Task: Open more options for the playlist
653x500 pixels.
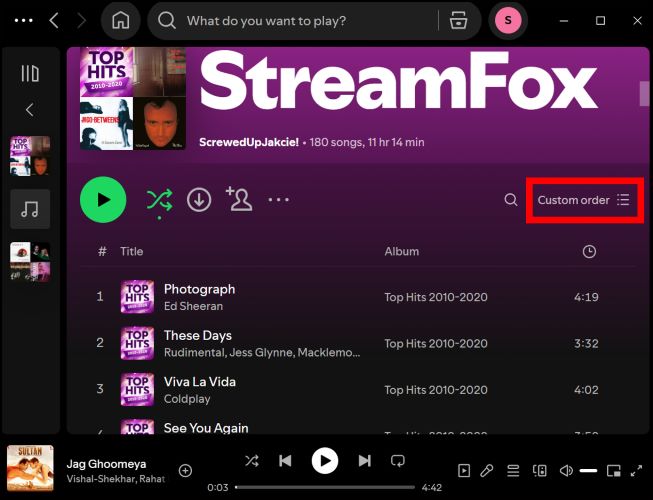Action: [279, 200]
